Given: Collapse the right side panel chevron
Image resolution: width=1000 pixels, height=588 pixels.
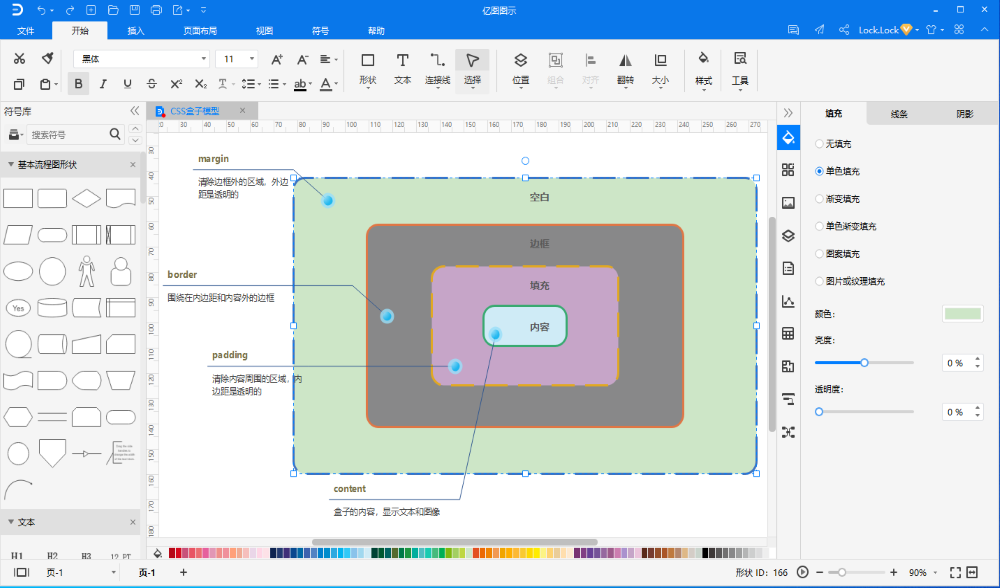Looking at the screenshot, I should [x=788, y=113].
